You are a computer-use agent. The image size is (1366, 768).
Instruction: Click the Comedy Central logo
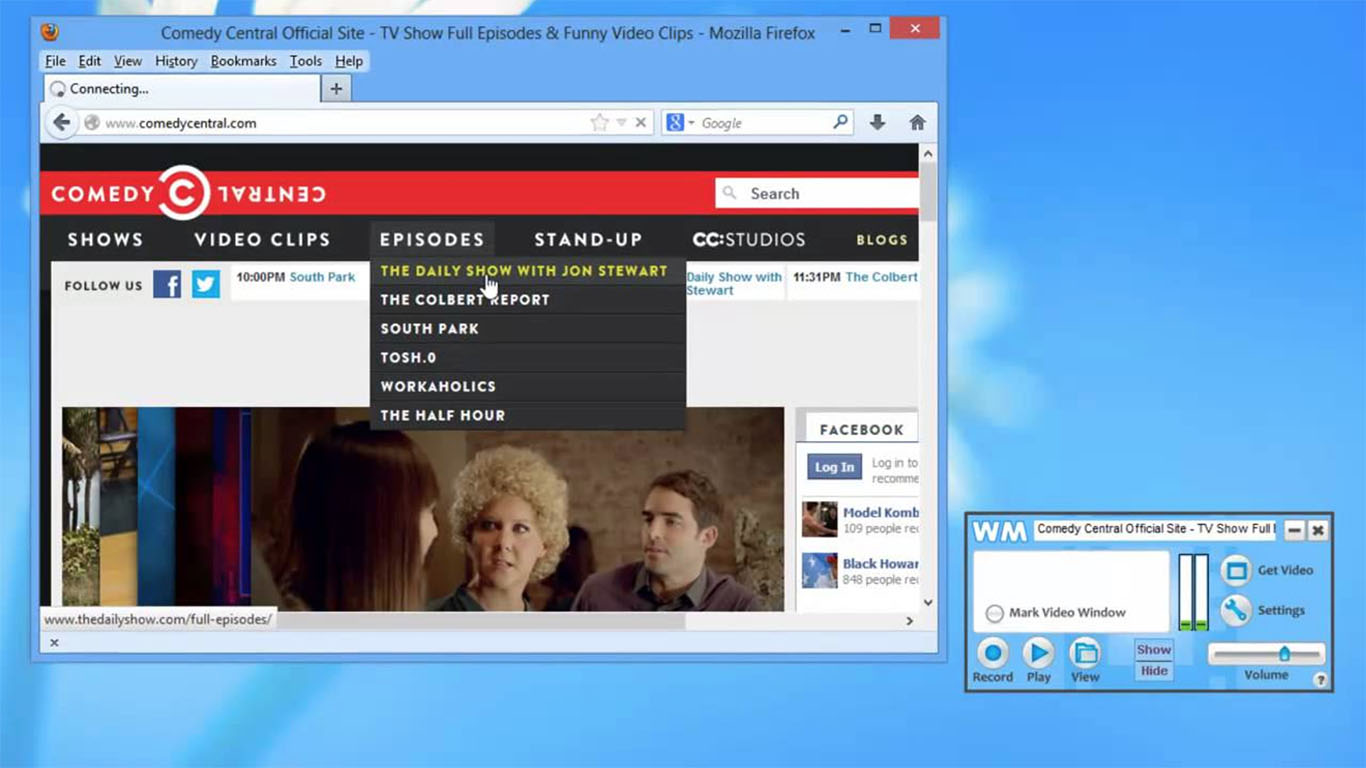point(188,193)
